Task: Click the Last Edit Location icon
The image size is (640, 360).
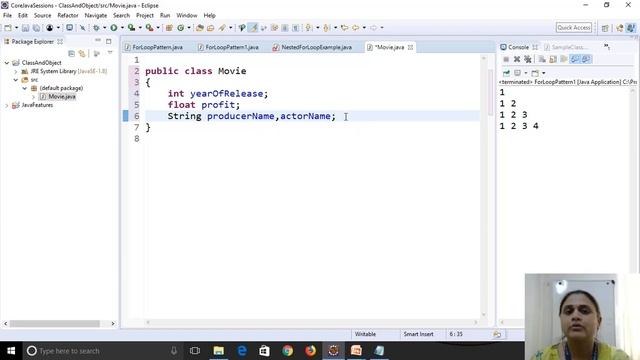Action: point(344,28)
